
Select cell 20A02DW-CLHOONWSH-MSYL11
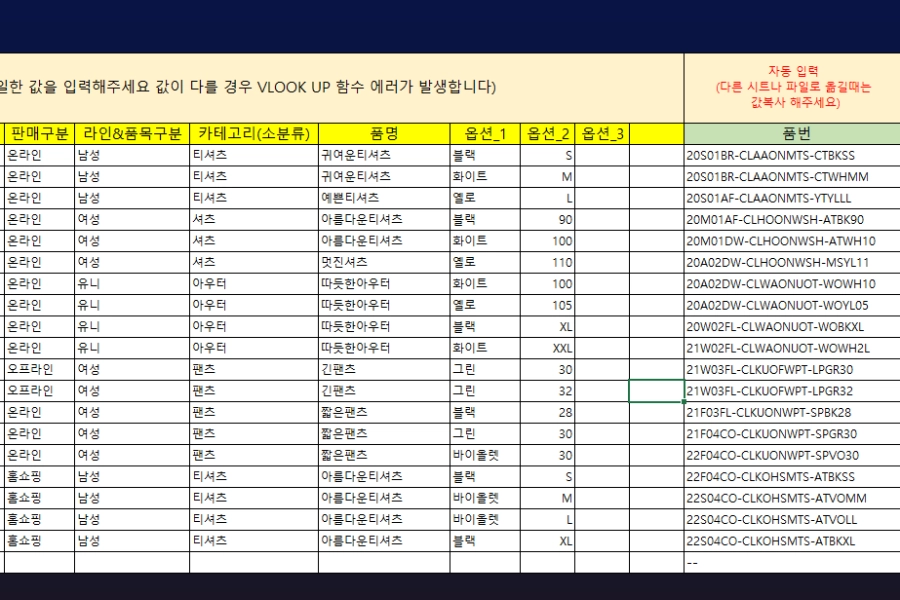click(x=792, y=262)
